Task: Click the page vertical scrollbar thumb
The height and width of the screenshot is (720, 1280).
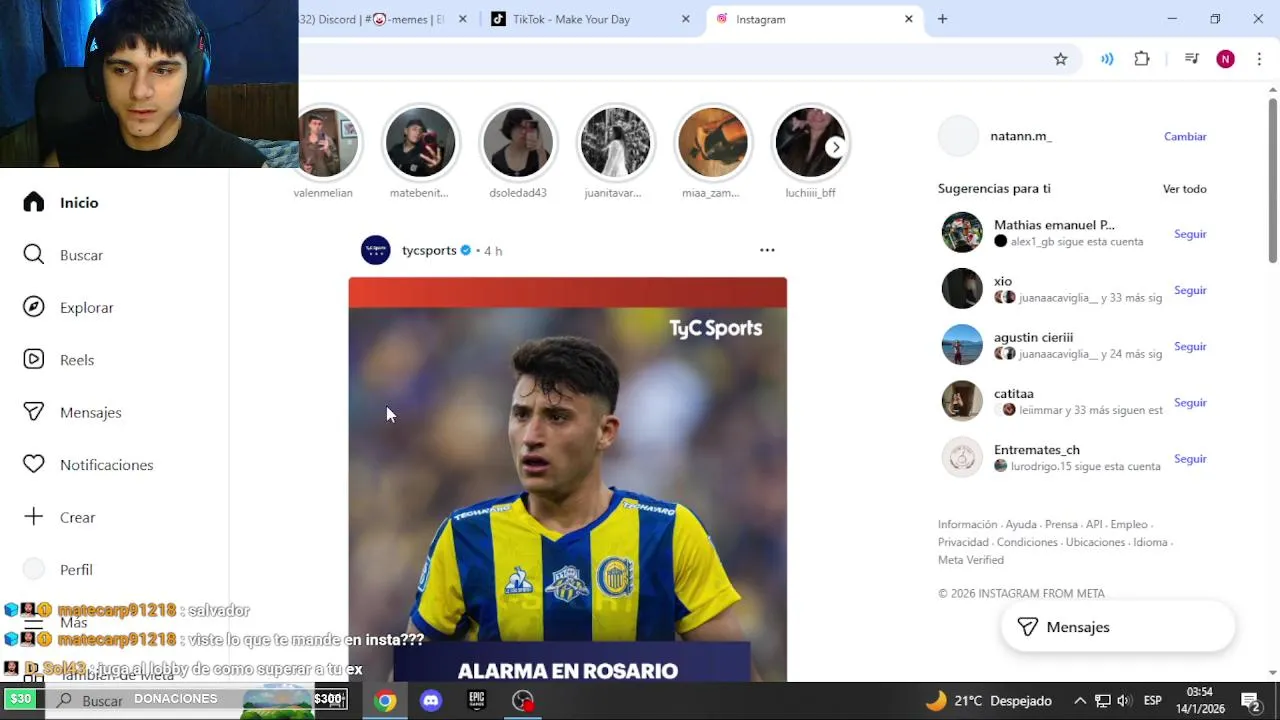Action: 1273,180
